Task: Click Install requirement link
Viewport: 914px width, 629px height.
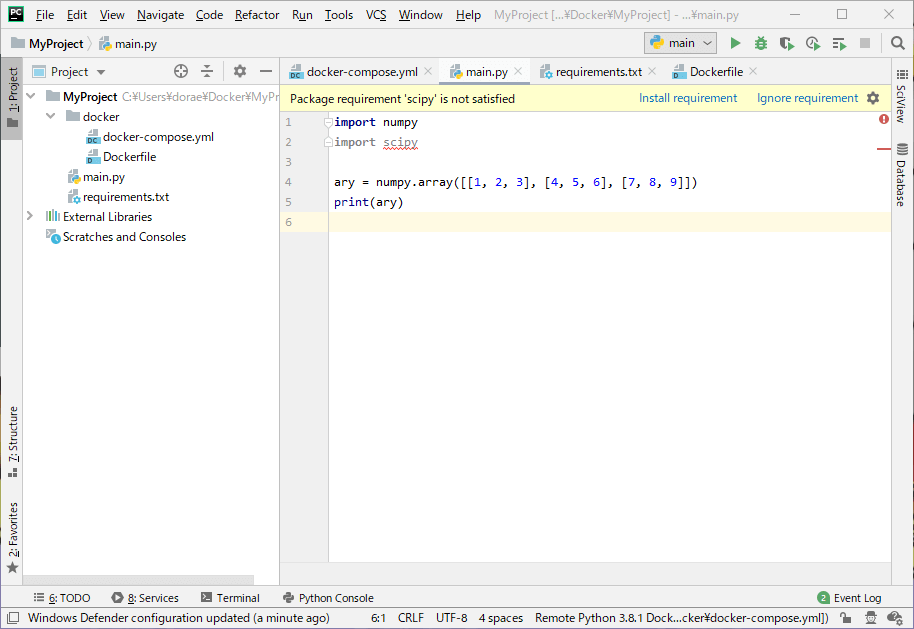Action: coord(688,98)
